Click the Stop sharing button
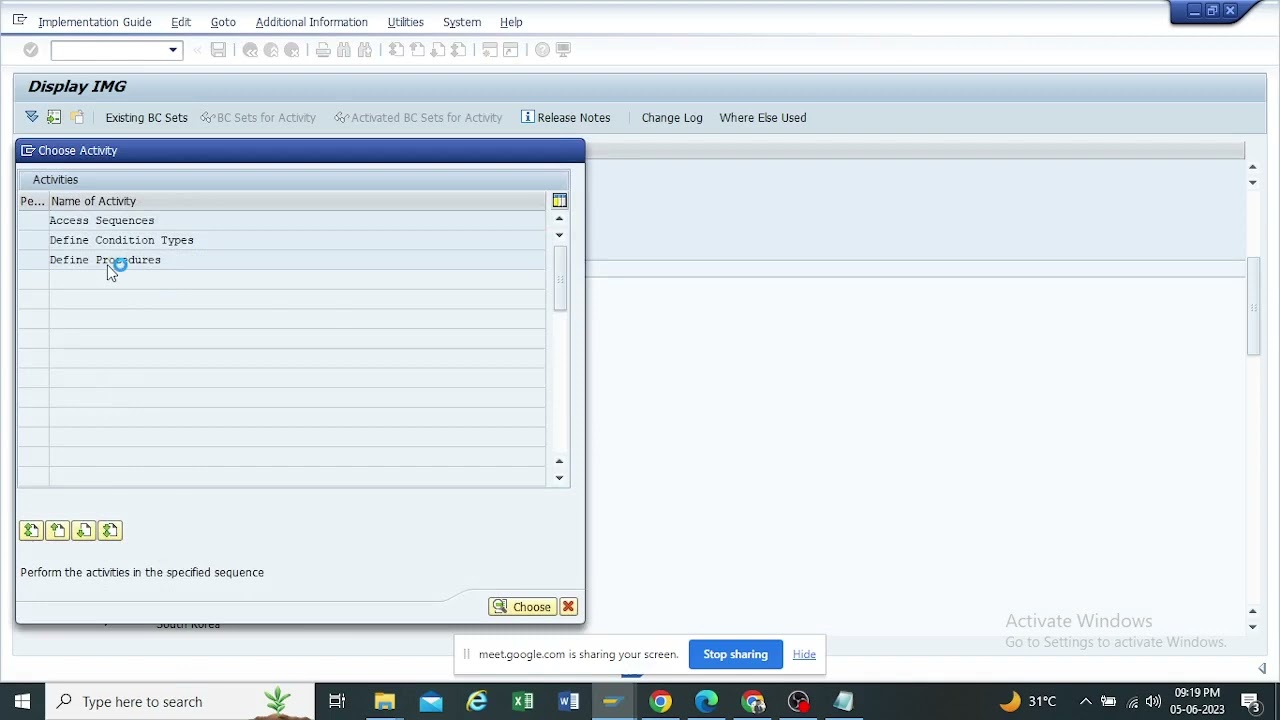The width and height of the screenshot is (1280, 720). coord(735,654)
